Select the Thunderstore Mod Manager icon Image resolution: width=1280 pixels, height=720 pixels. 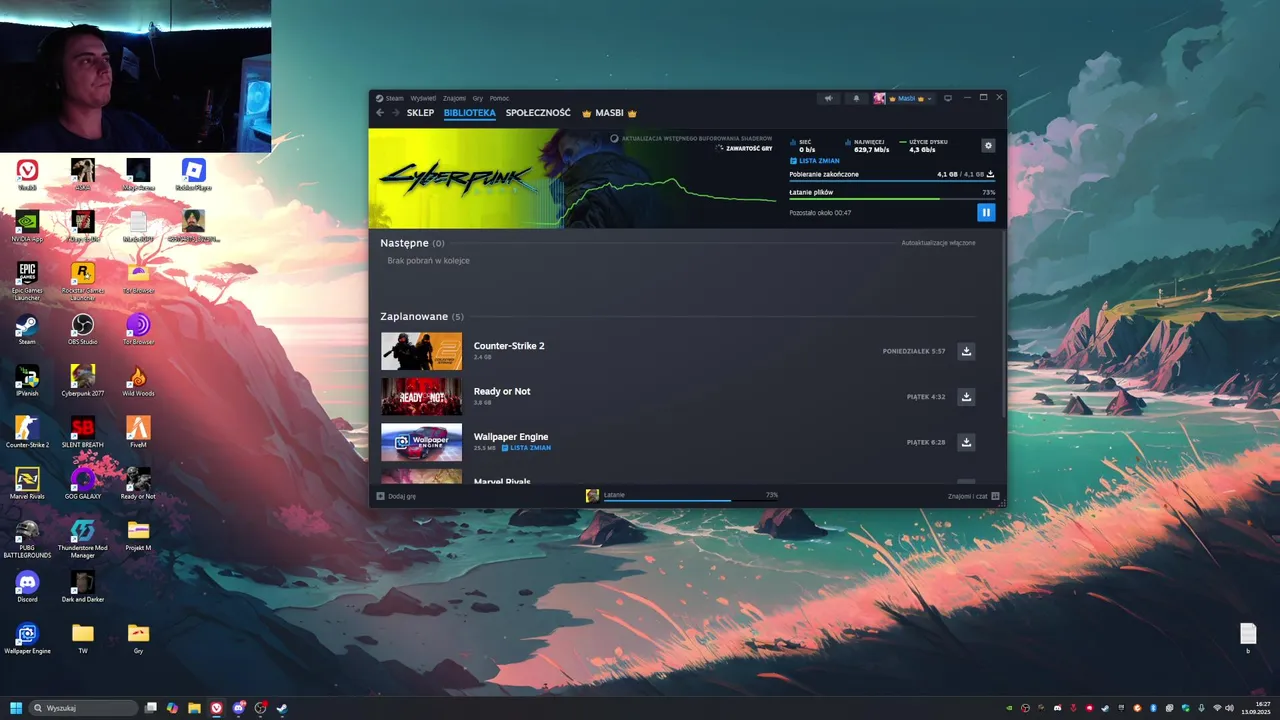pyautogui.click(x=83, y=538)
